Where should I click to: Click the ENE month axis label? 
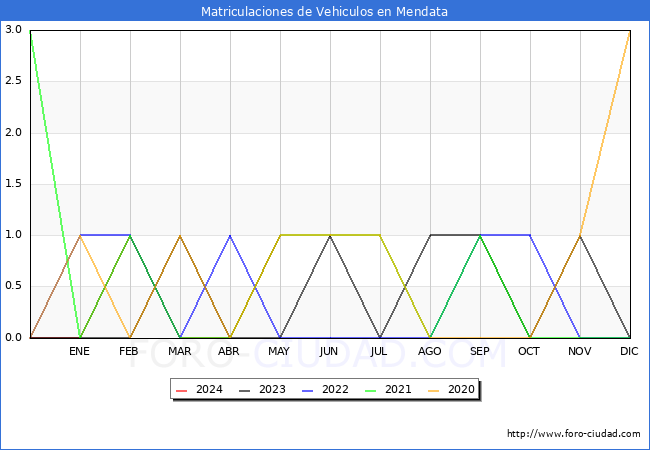(79, 351)
